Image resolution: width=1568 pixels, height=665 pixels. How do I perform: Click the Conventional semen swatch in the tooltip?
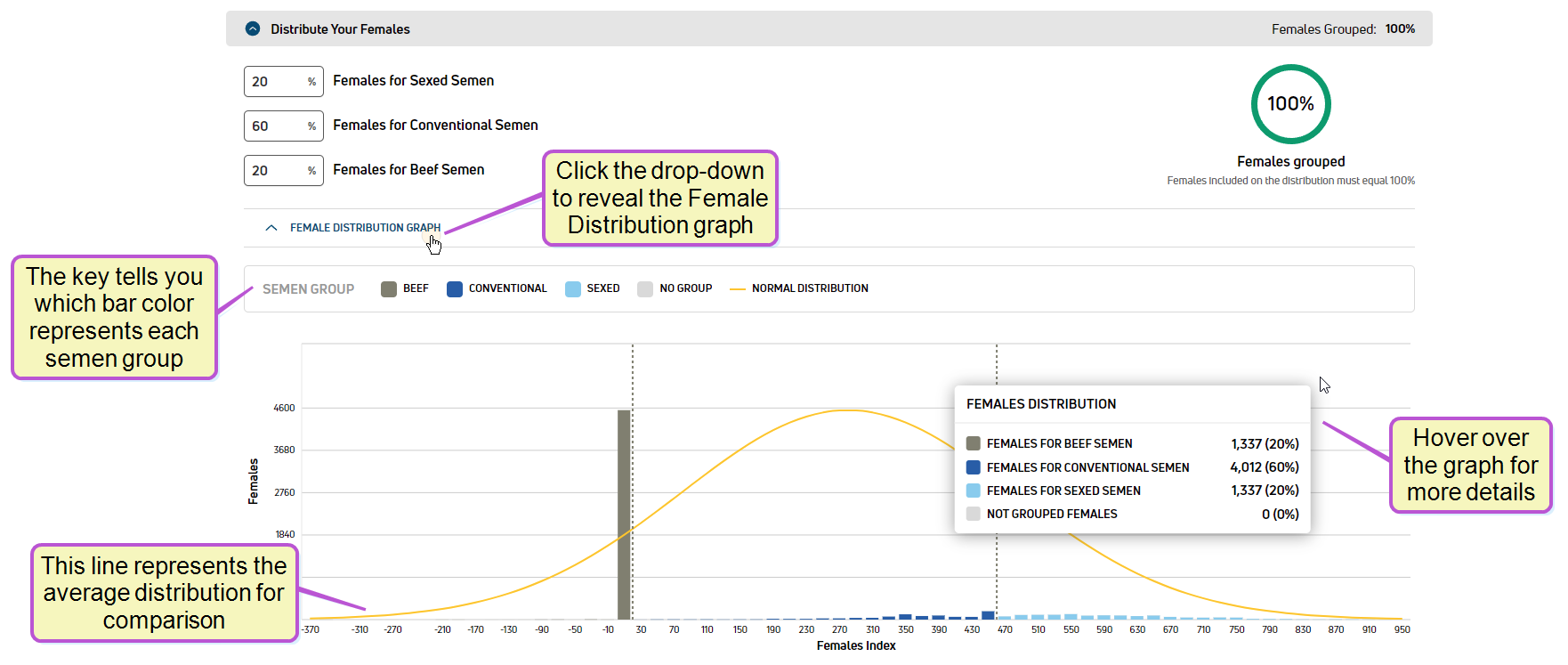coord(974,467)
